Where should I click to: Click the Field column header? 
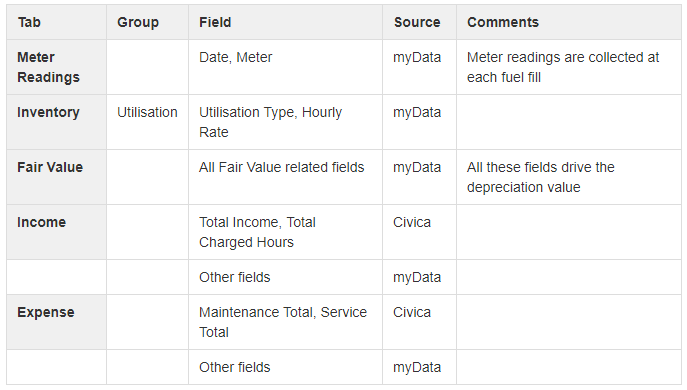215,22
